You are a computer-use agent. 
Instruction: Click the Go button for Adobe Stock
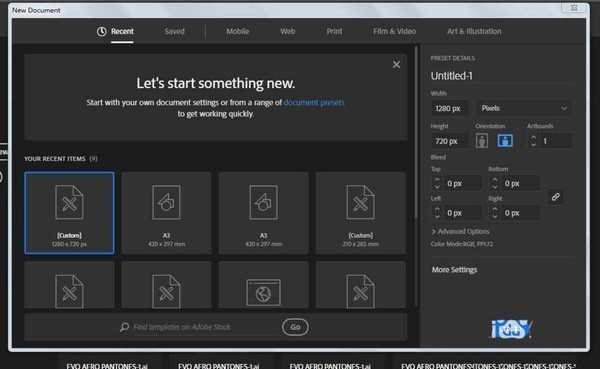pos(295,327)
